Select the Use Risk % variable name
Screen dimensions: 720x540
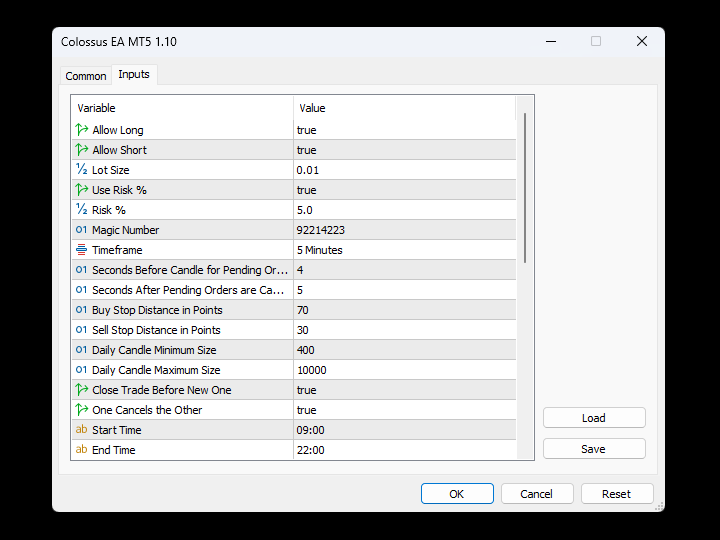point(119,190)
